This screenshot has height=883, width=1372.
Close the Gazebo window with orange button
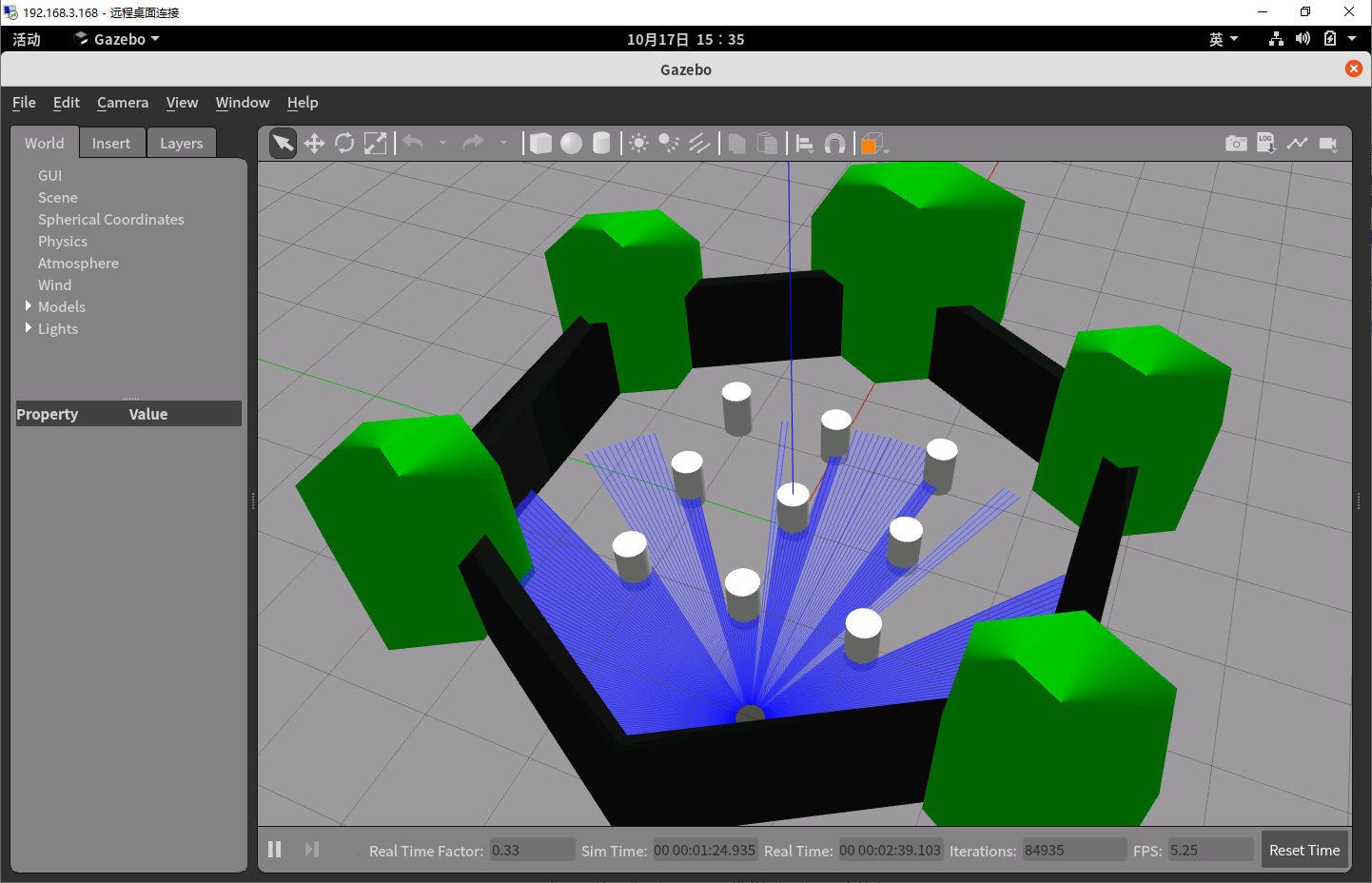(x=1353, y=69)
